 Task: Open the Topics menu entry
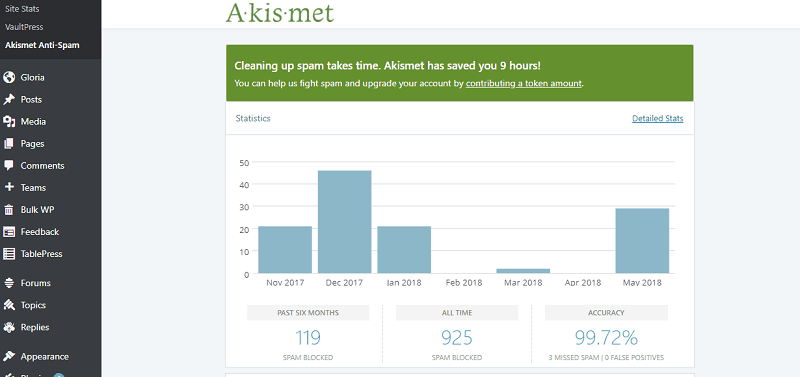point(33,305)
